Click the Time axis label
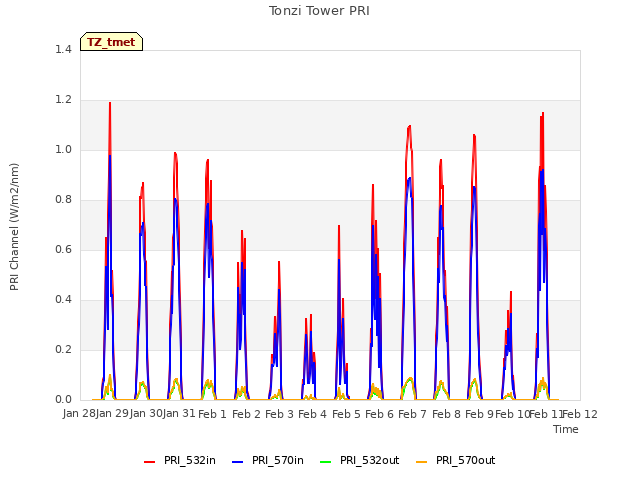 tap(566, 429)
